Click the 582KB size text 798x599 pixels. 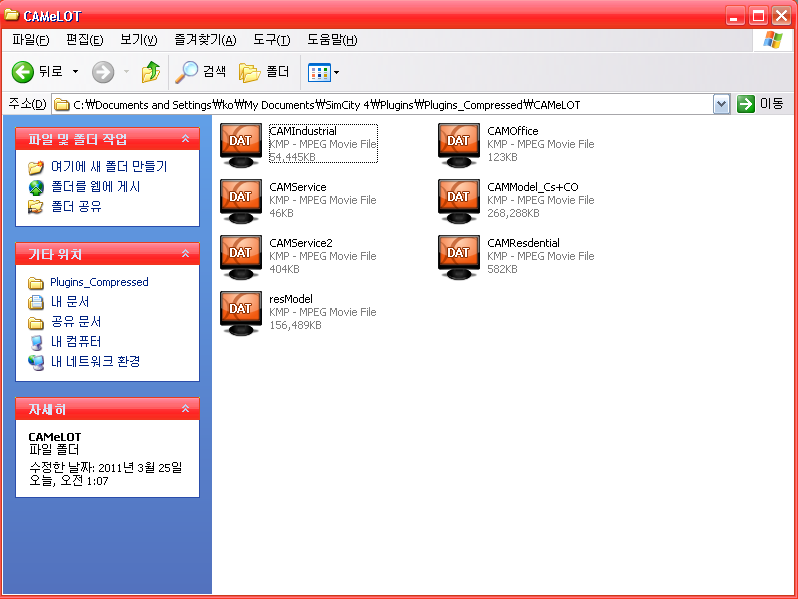click(x=502, y=269)
